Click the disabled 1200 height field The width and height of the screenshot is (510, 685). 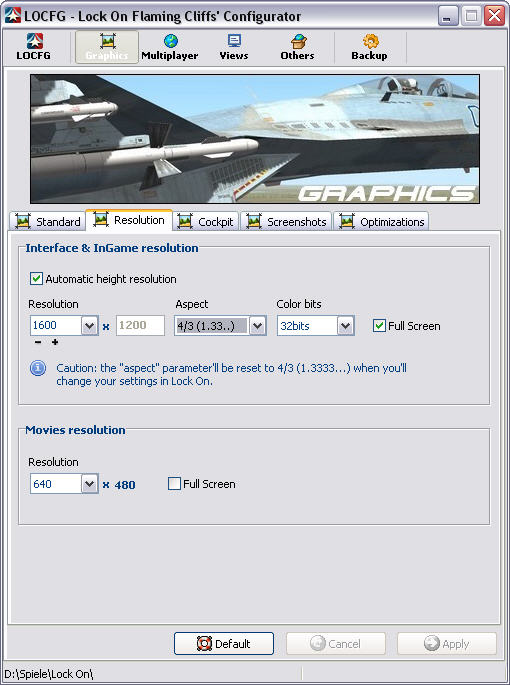[140, 325]
